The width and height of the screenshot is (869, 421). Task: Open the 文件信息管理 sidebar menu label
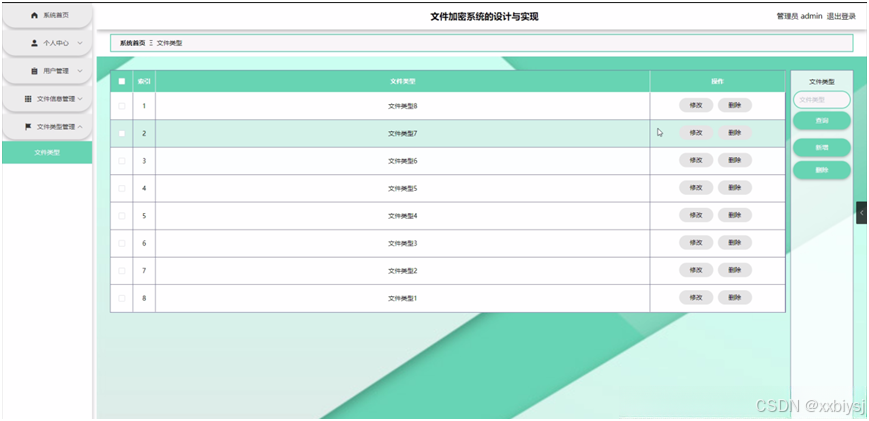pyautogui.click(x=56, y=99)
